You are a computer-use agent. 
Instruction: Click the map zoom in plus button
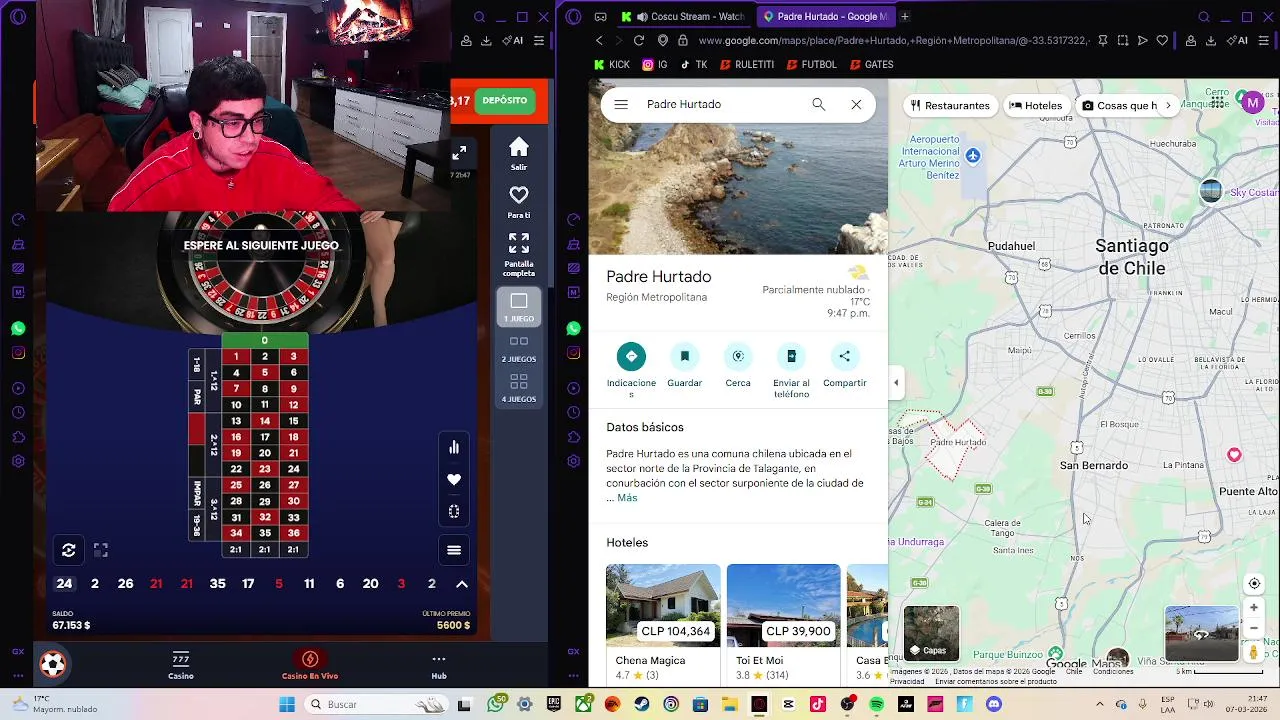(1254, 608)
